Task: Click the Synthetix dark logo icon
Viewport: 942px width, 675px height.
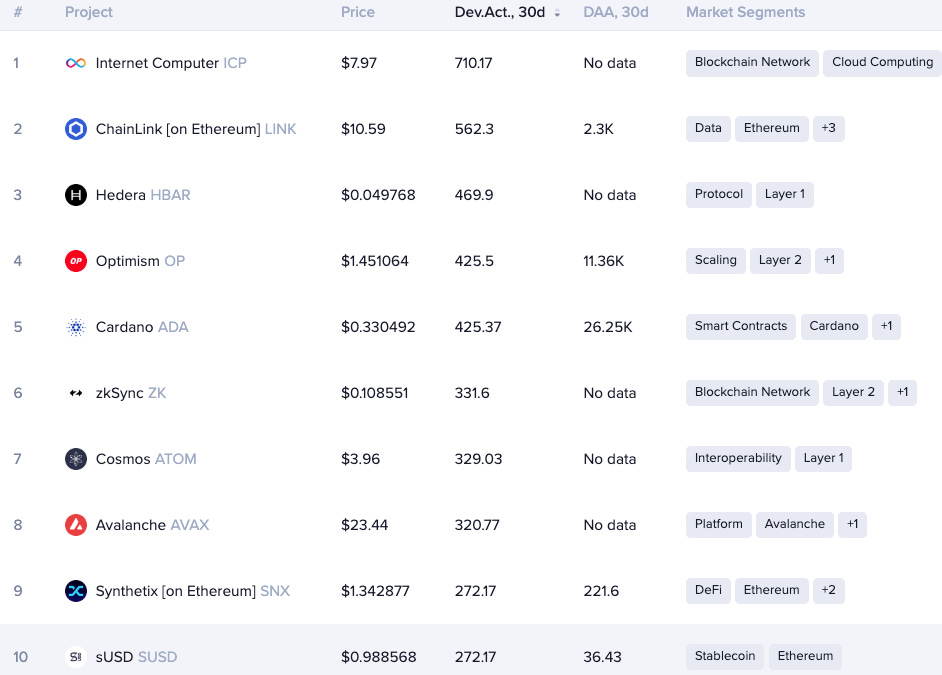Action: point(76,592)
